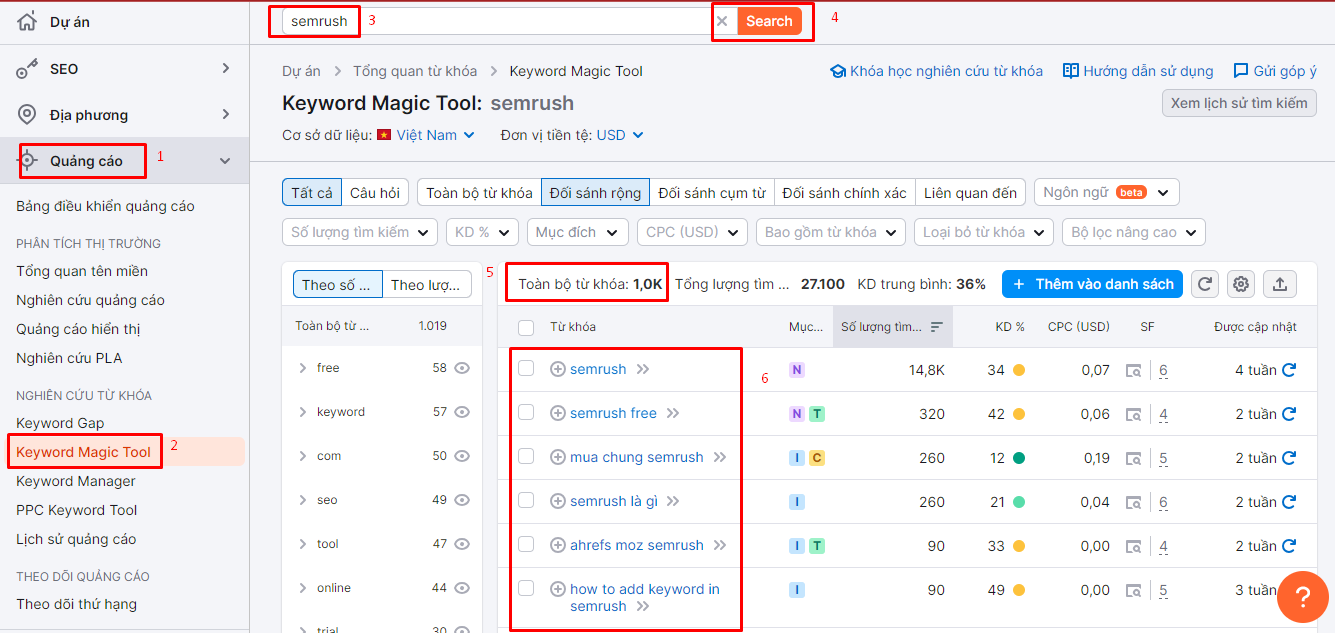Check the box for semrush free row
The image size is (1335, 633).
(x=526, y=413)
